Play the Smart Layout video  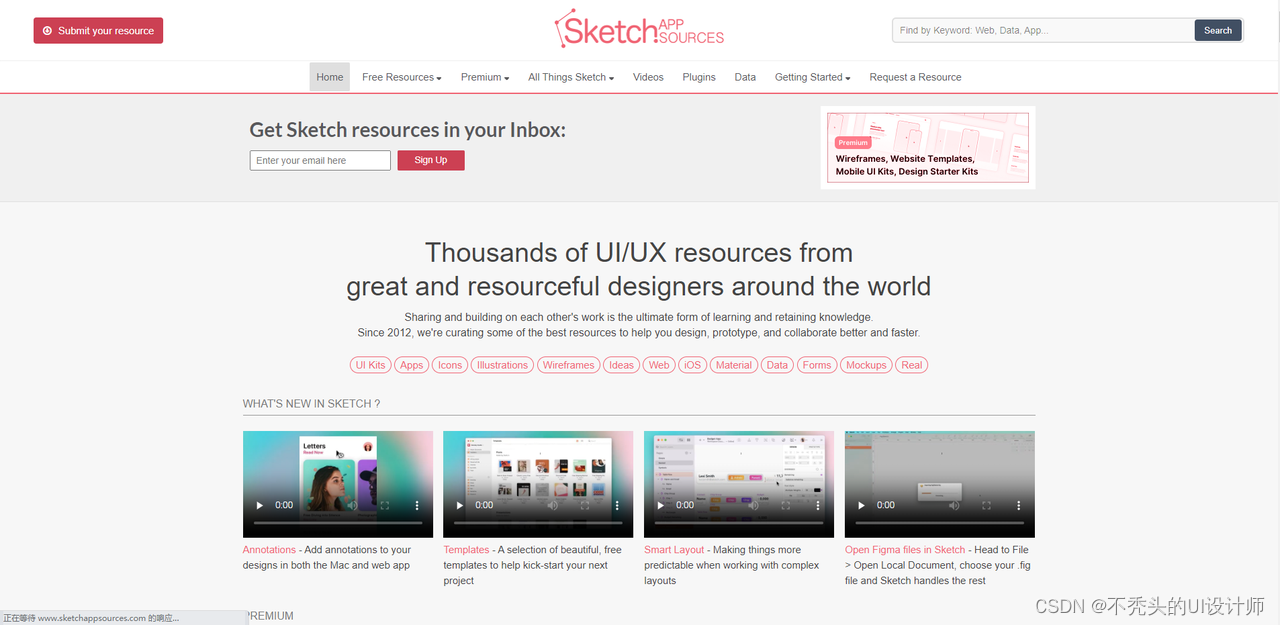[661, 505]
